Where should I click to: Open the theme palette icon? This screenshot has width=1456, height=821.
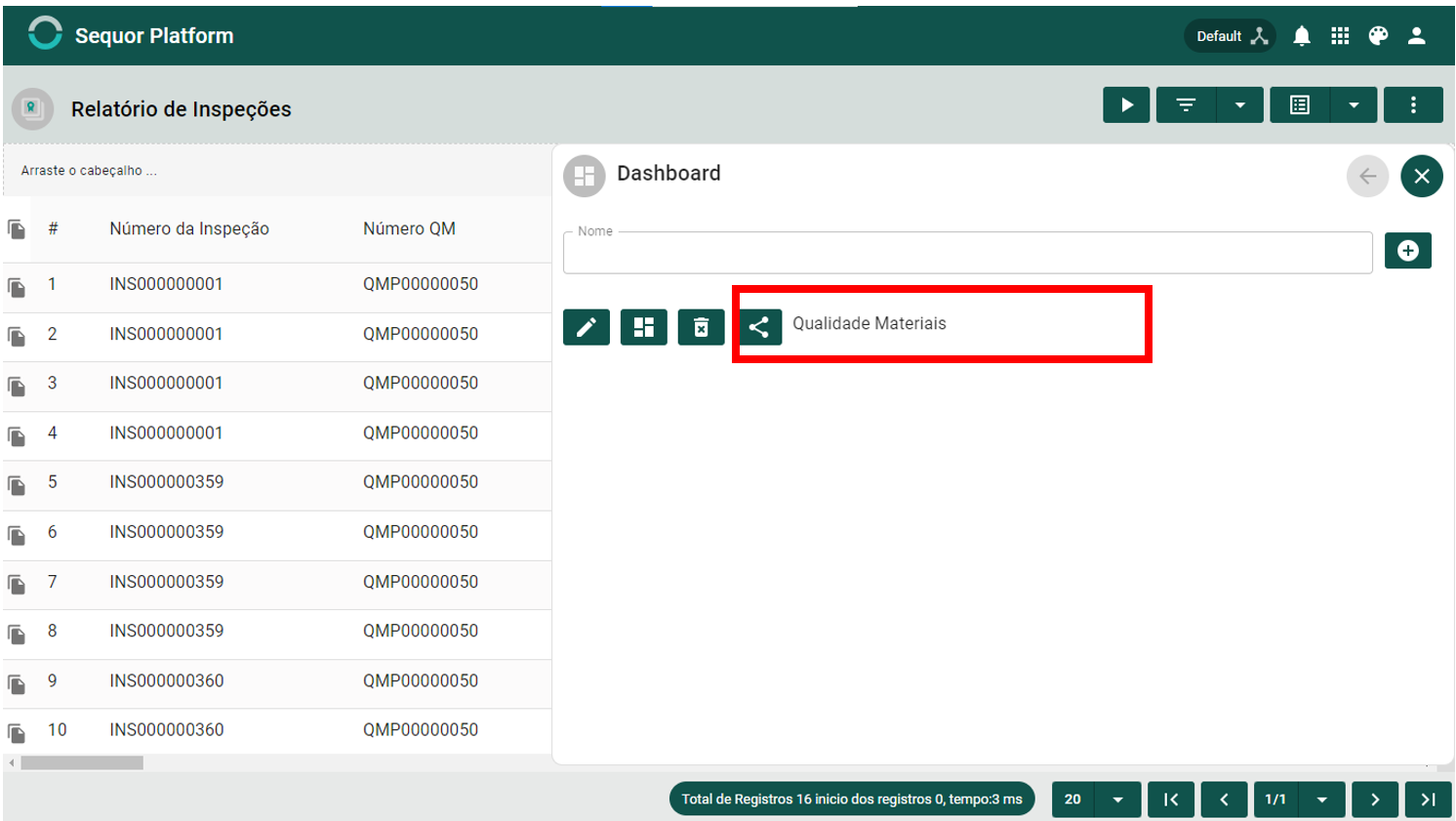click(1378, 36)
